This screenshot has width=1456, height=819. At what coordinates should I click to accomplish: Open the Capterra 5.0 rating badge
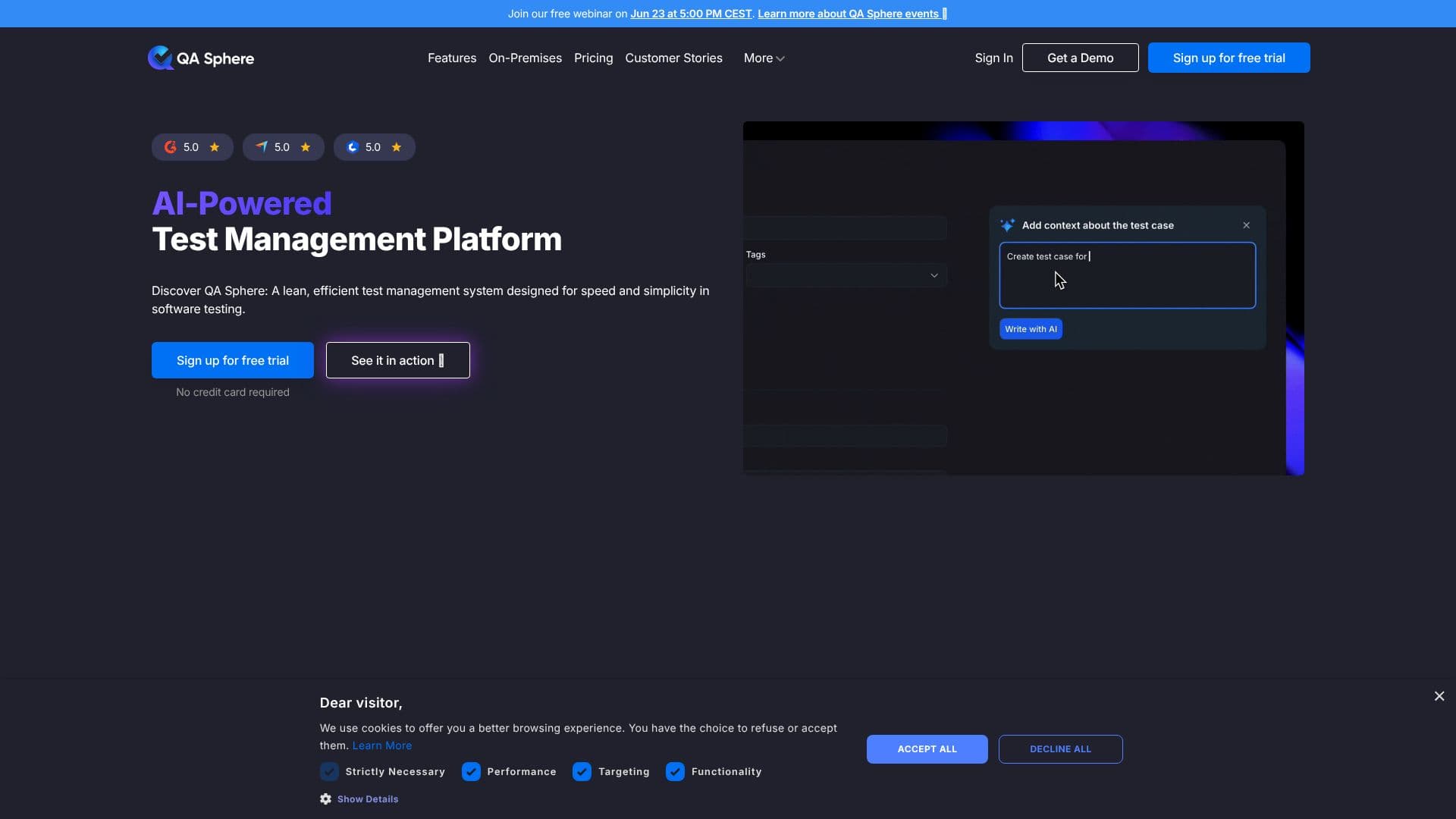coord(284,147)
